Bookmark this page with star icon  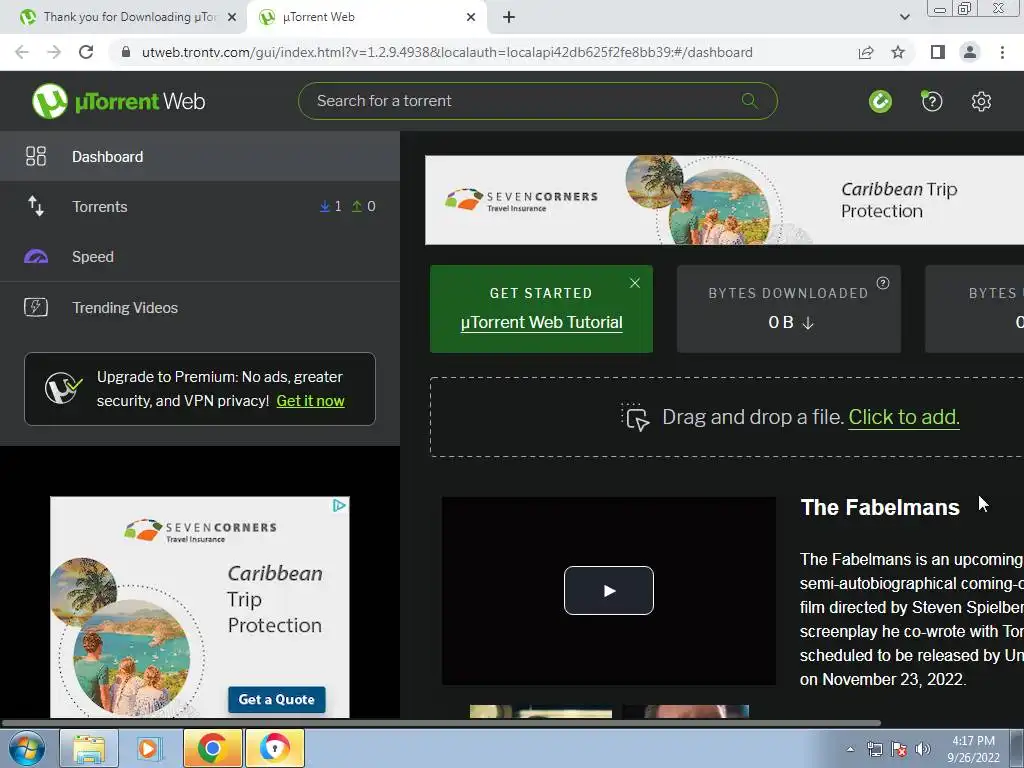coord(898,52)
